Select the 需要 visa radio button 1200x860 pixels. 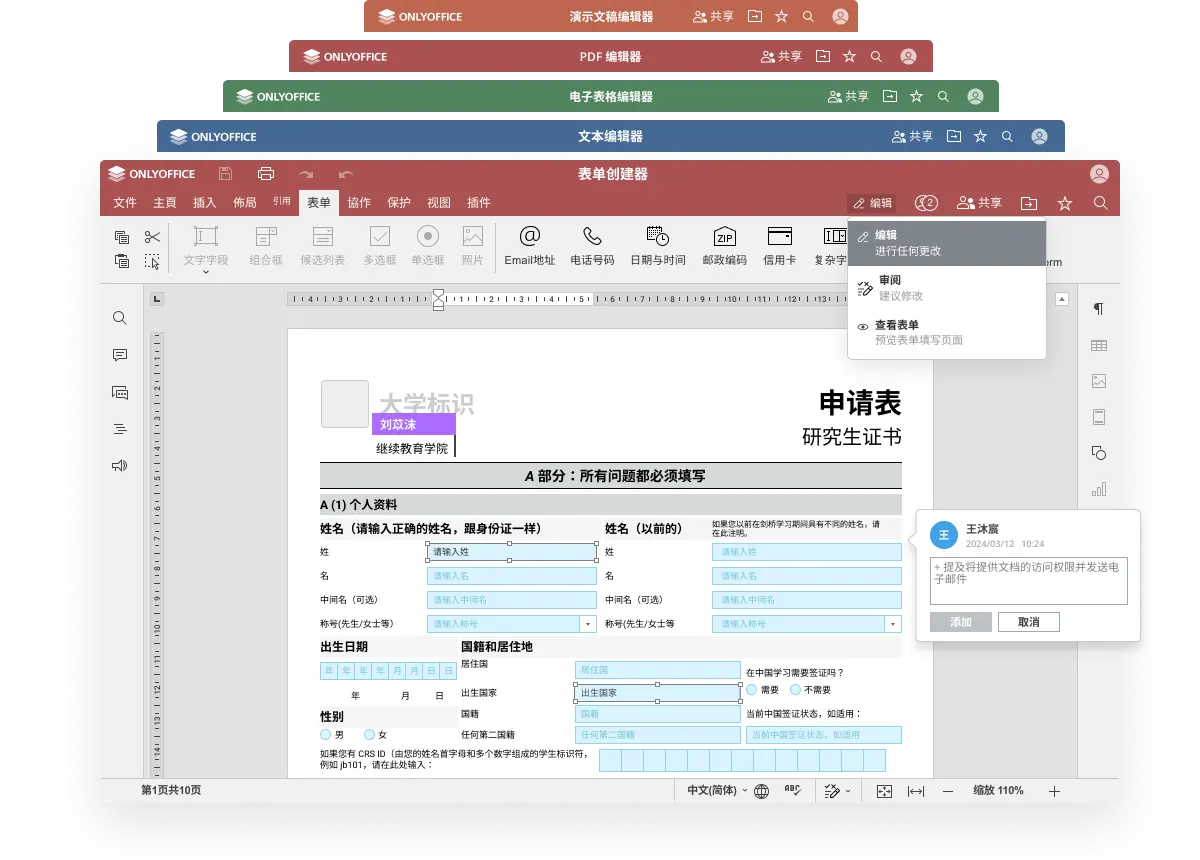pyautogui.click(x=751, y=689)
